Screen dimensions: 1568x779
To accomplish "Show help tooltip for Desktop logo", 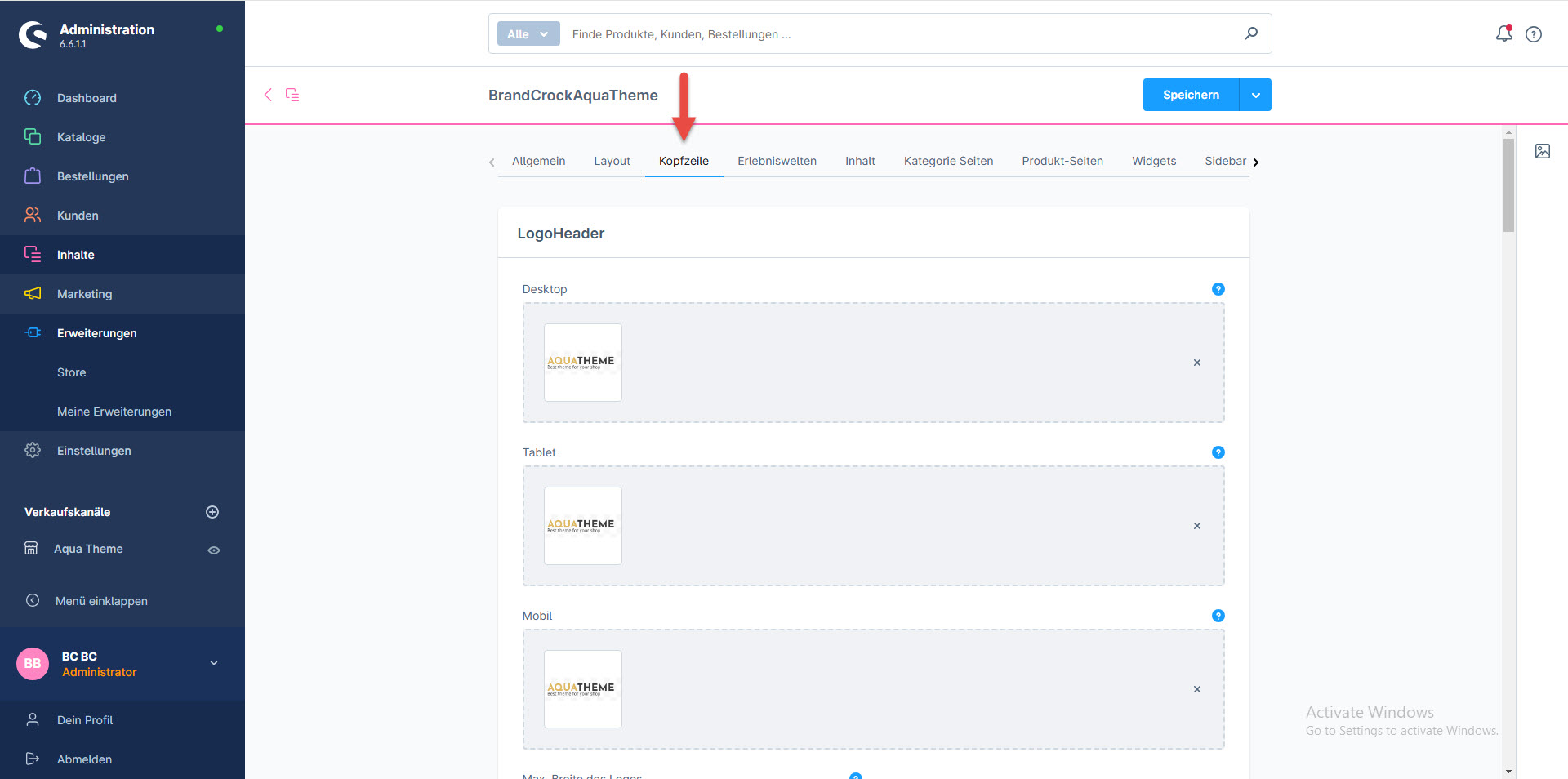I will point(1218,289).
